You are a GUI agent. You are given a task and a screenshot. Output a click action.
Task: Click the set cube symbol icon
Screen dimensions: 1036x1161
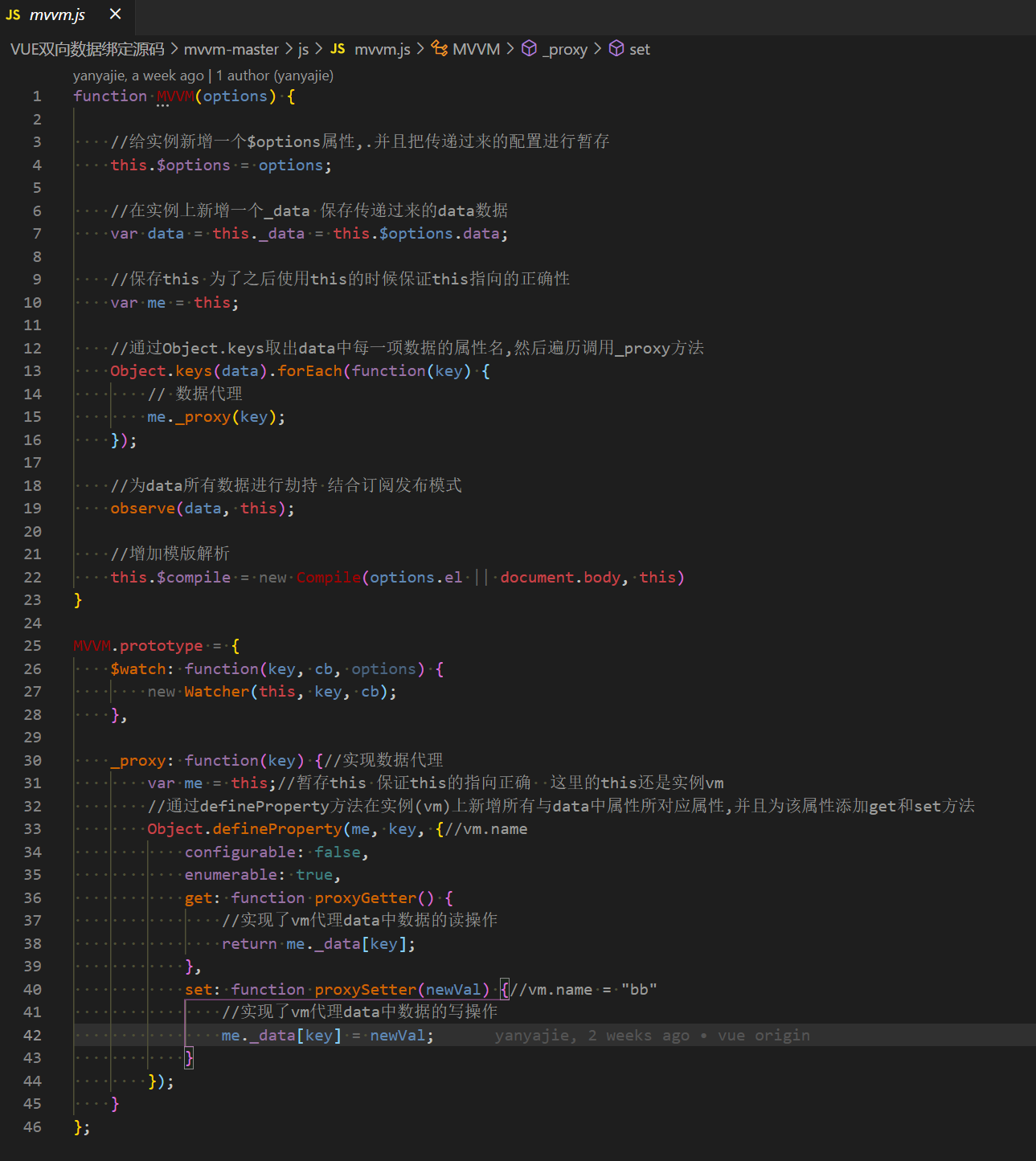(x=616, y=48)
